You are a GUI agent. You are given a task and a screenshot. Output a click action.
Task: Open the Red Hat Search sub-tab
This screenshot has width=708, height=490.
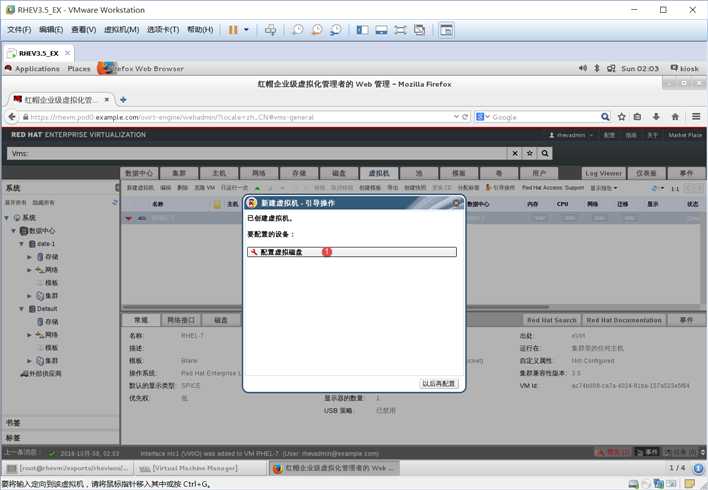point(552,320)
